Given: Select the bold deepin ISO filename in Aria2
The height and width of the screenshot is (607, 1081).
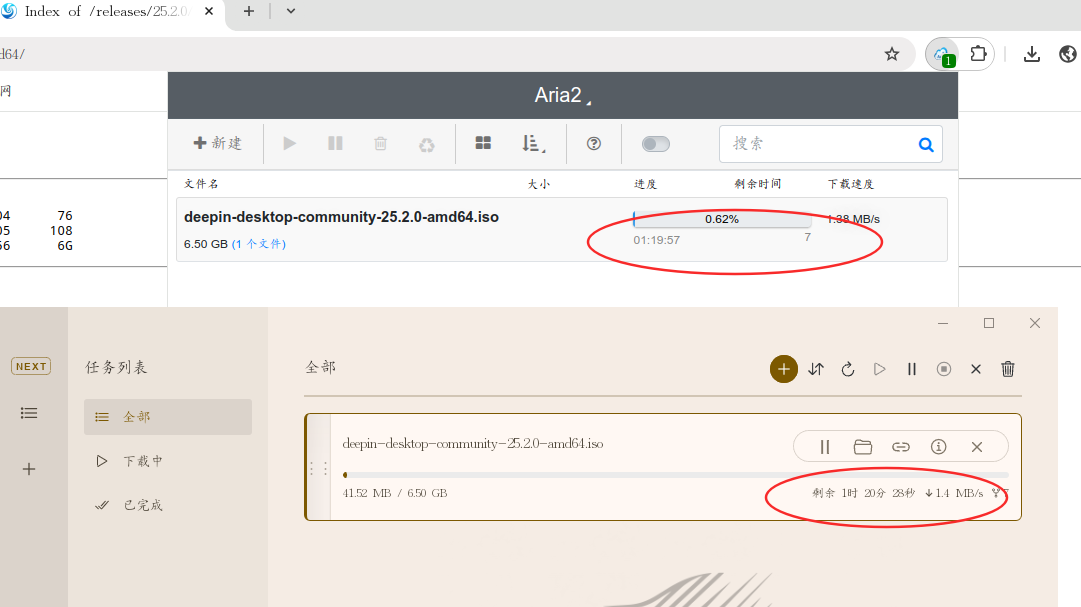Looking at the screenshot, I should point(341,217).
